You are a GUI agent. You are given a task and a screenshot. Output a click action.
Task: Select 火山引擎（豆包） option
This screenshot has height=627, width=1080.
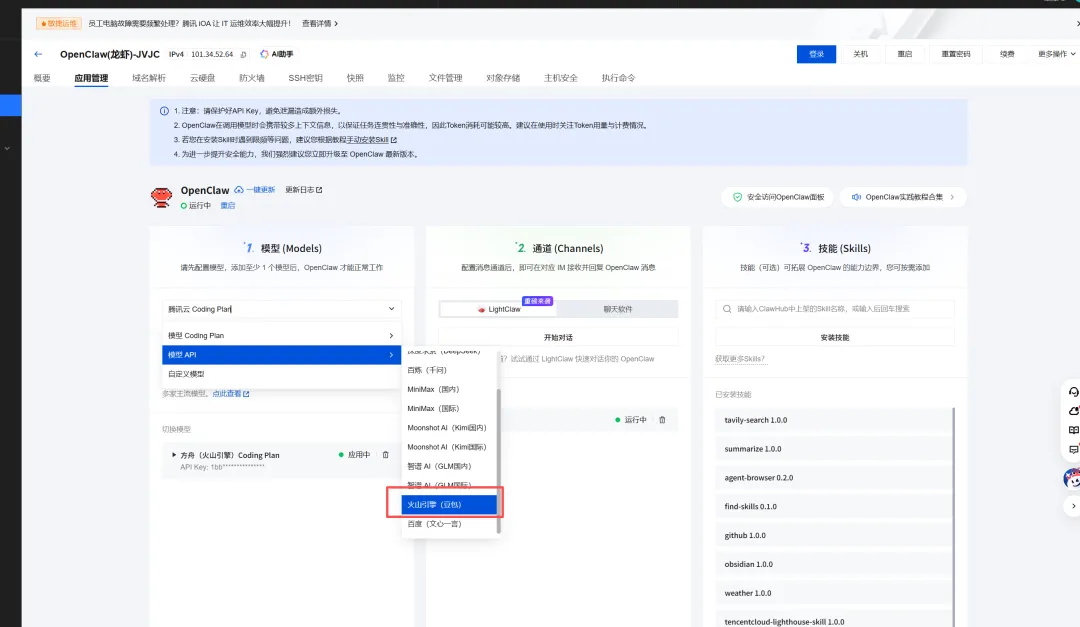[x=448, y=504]
